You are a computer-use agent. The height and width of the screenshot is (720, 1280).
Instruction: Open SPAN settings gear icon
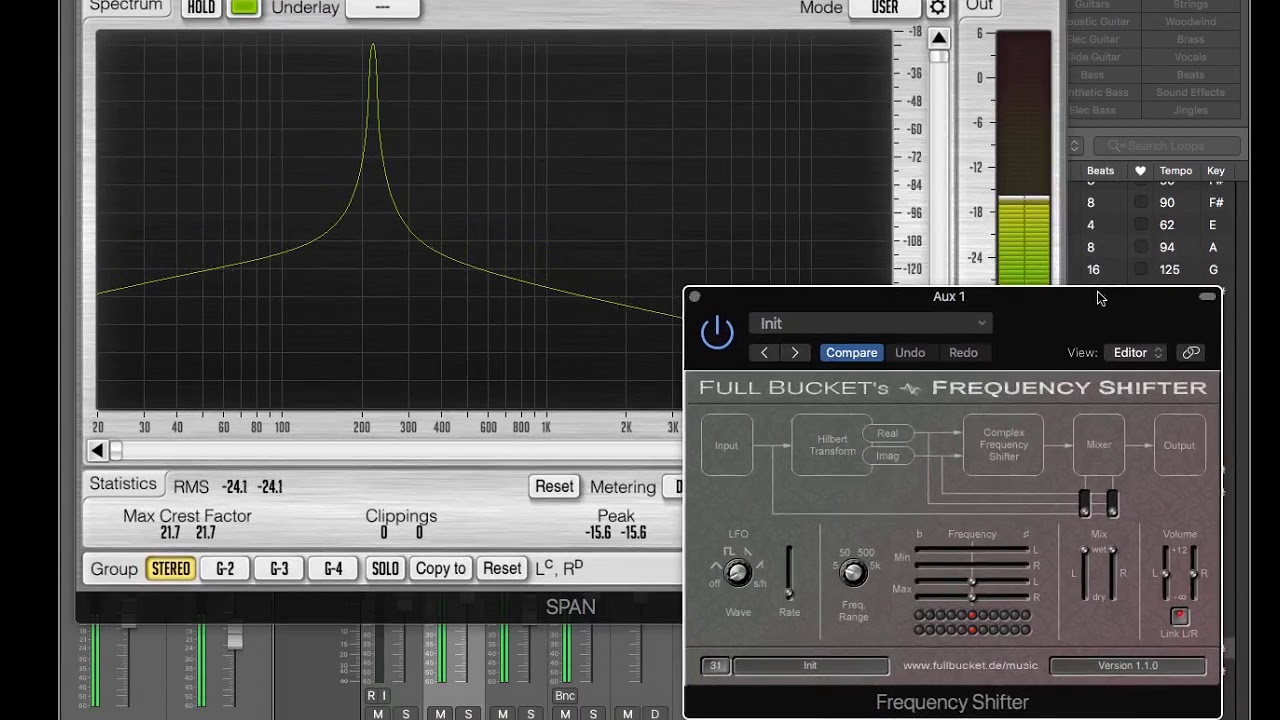(x=937, y=8)
